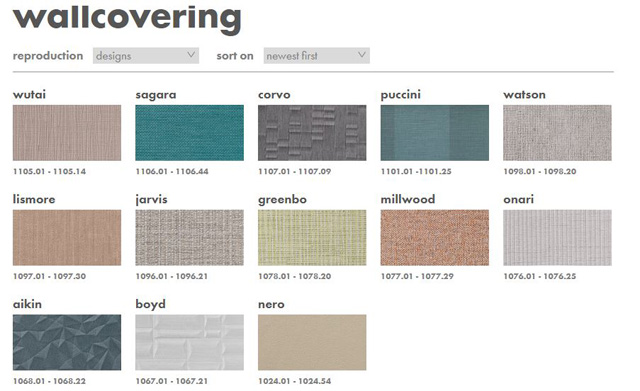The width and height of the screenshot is (640, 391).
Task: Open the corvo textured gray swatch
Action: (x=312, y=133)
